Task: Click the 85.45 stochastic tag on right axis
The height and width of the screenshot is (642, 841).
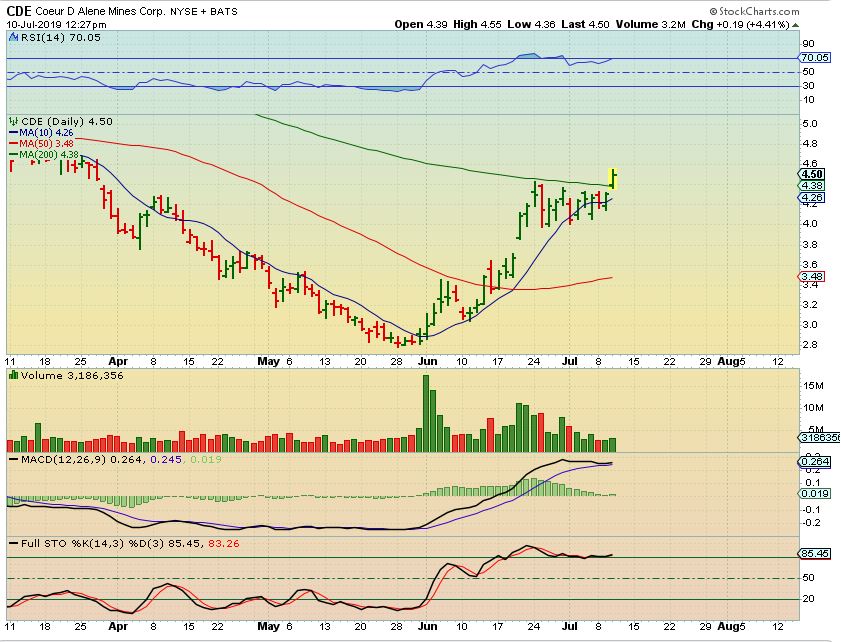Action: pyautogui.click(x=815, y=554)
